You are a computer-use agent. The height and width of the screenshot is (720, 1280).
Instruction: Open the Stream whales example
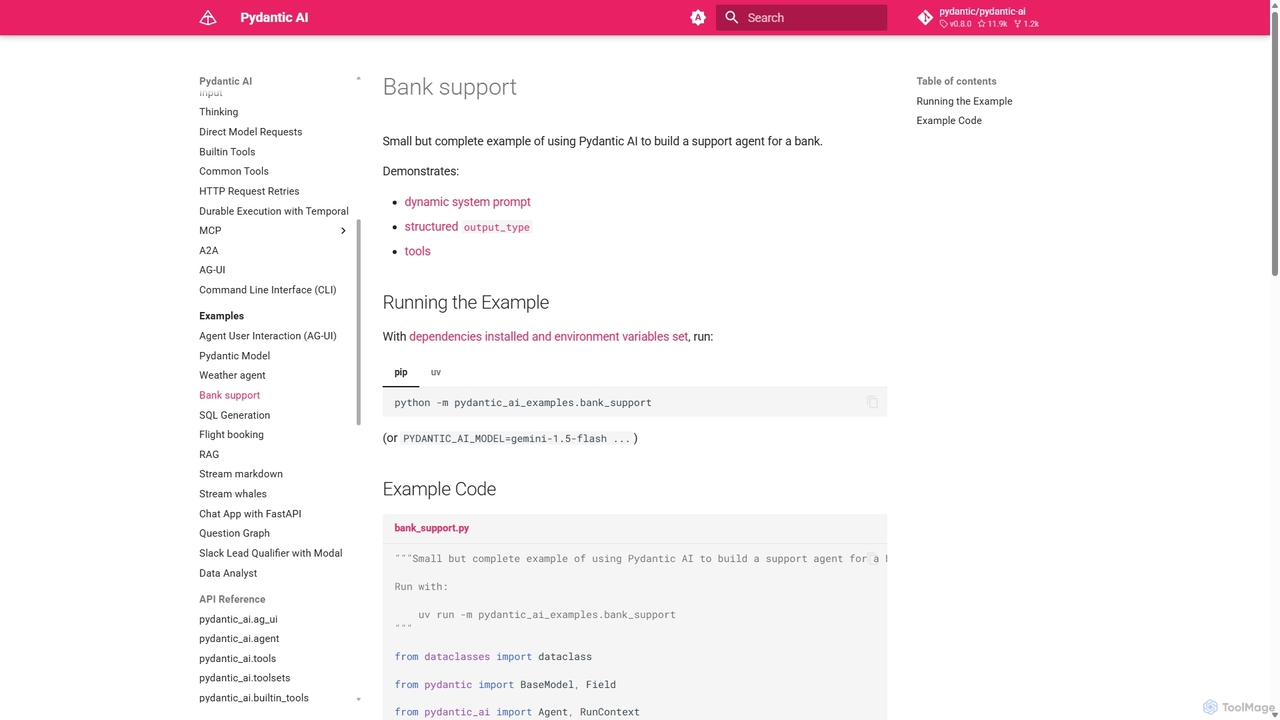pyautogui.click(x=233, y=494)
